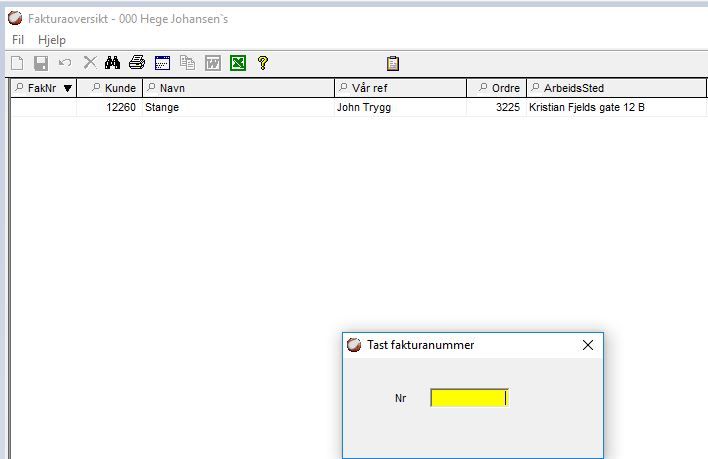Click the clipboard icon in toolbar
Viewport: 708px width, 459px height.
[393, 63]
